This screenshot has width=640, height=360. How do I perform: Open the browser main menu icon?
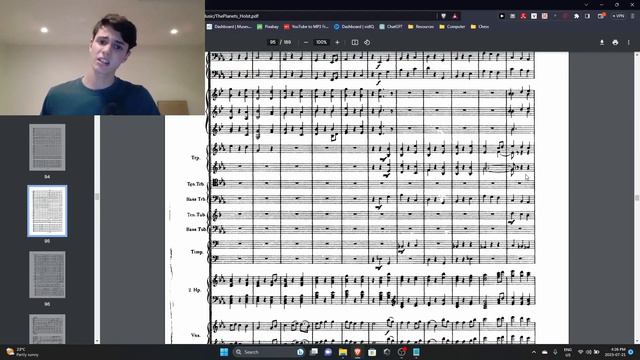pos(633,16)
